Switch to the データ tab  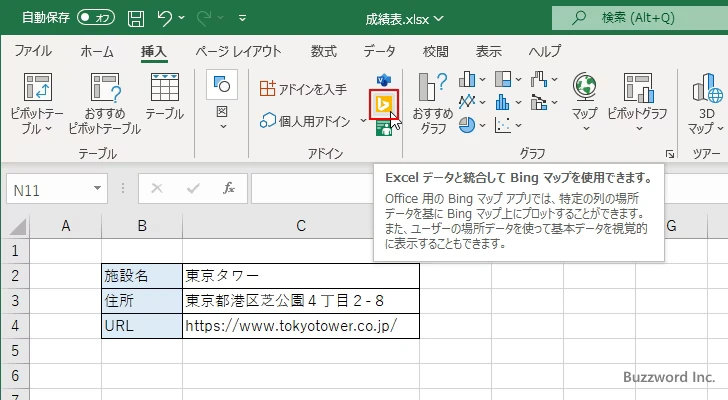(x=379, y=51)
